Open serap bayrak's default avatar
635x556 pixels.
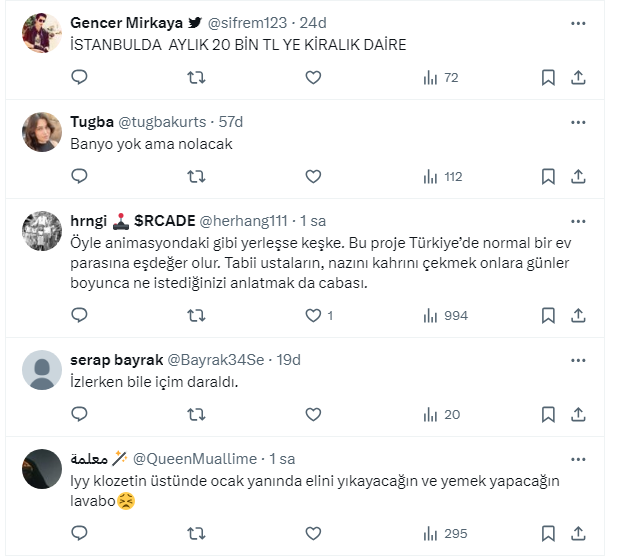42,369
